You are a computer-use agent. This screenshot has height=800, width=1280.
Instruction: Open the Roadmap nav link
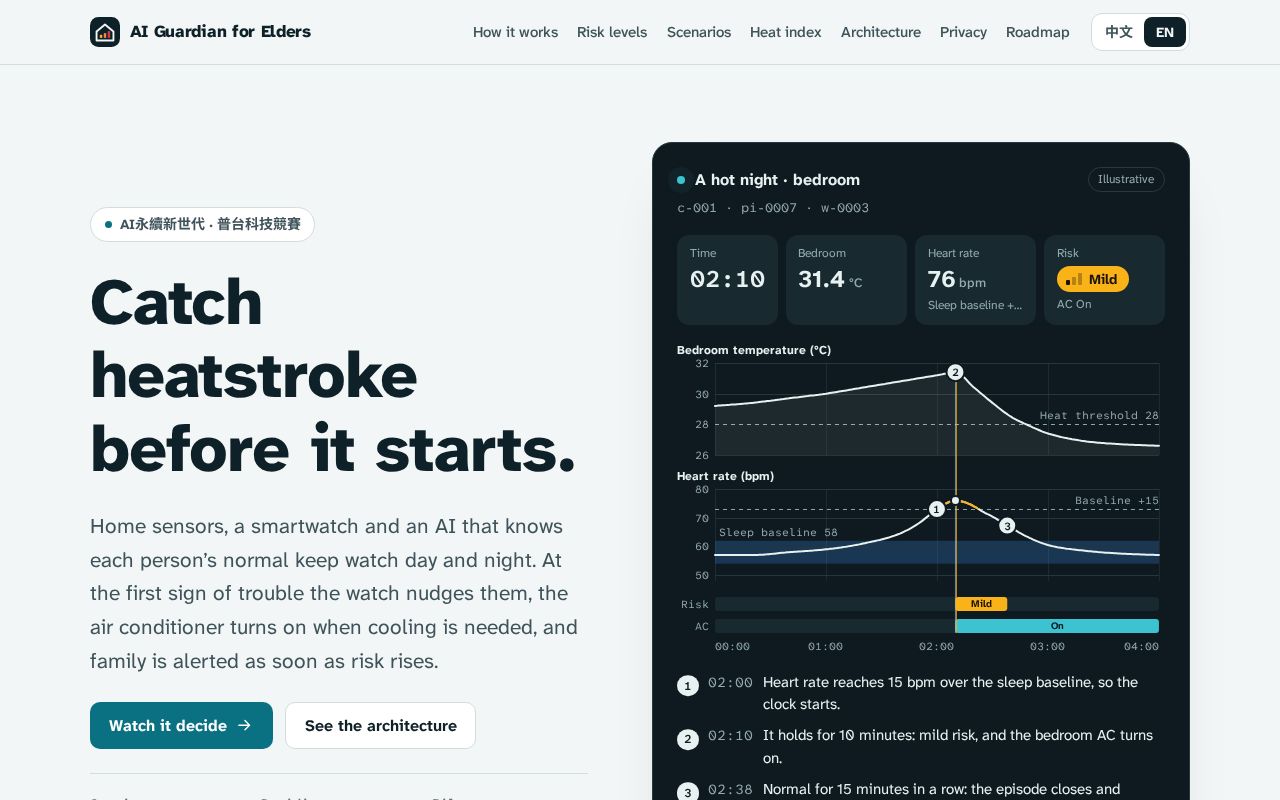click(1038, 32)
